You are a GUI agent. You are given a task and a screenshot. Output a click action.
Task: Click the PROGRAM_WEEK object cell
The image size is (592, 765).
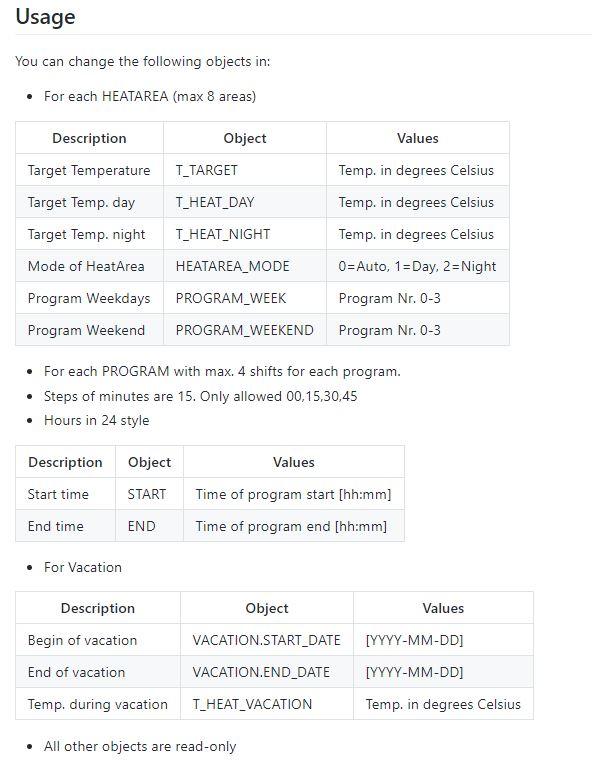[x=245, y=298]
